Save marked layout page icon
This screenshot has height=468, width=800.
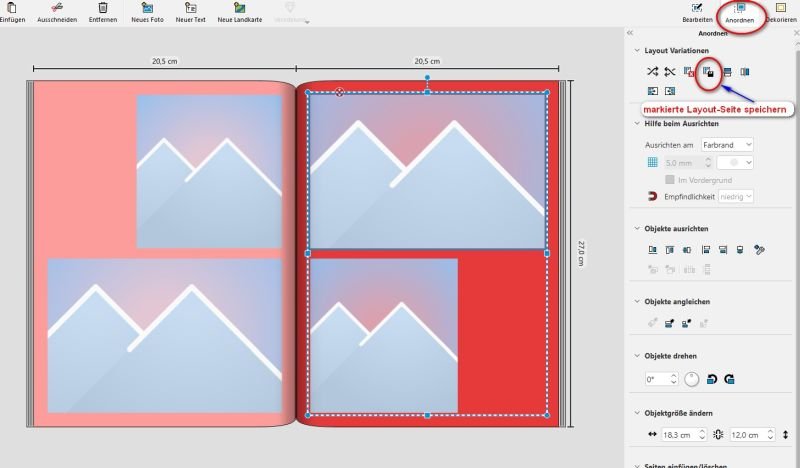click(708, 72)
